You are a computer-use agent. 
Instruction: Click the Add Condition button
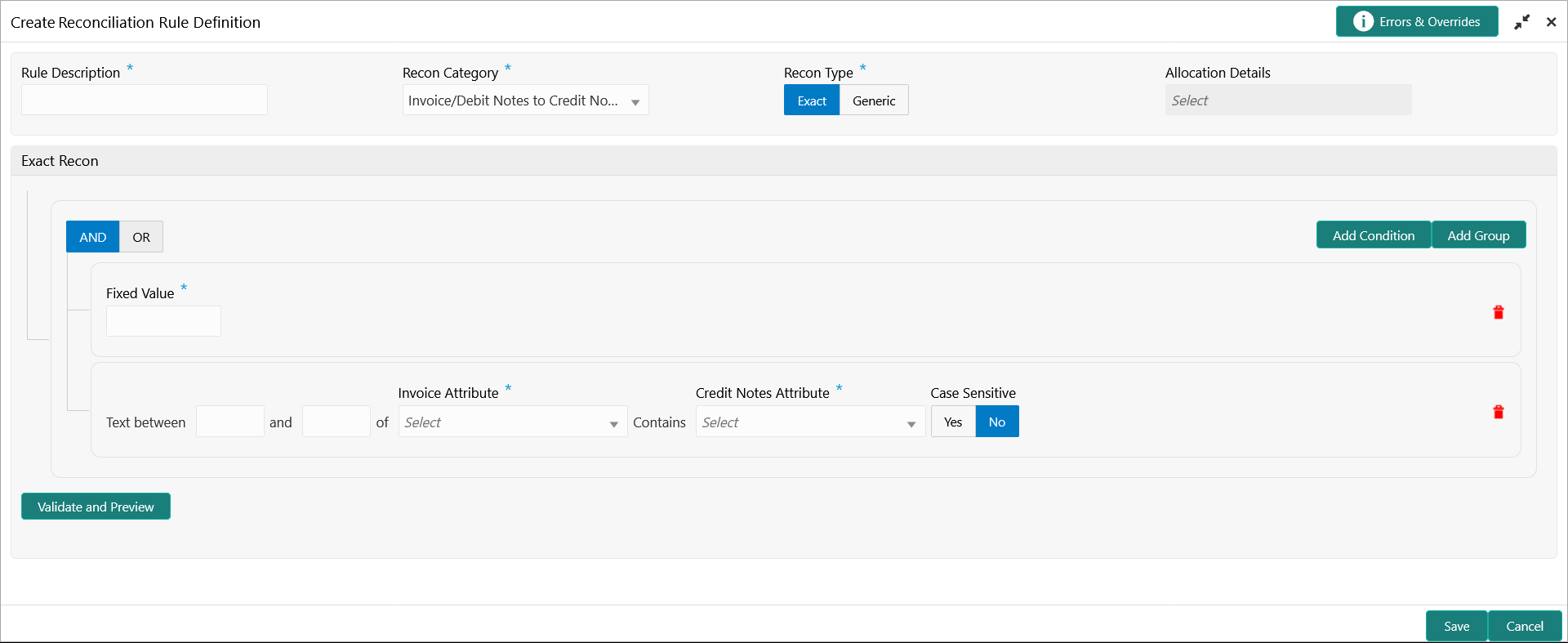pos(1374,235)
